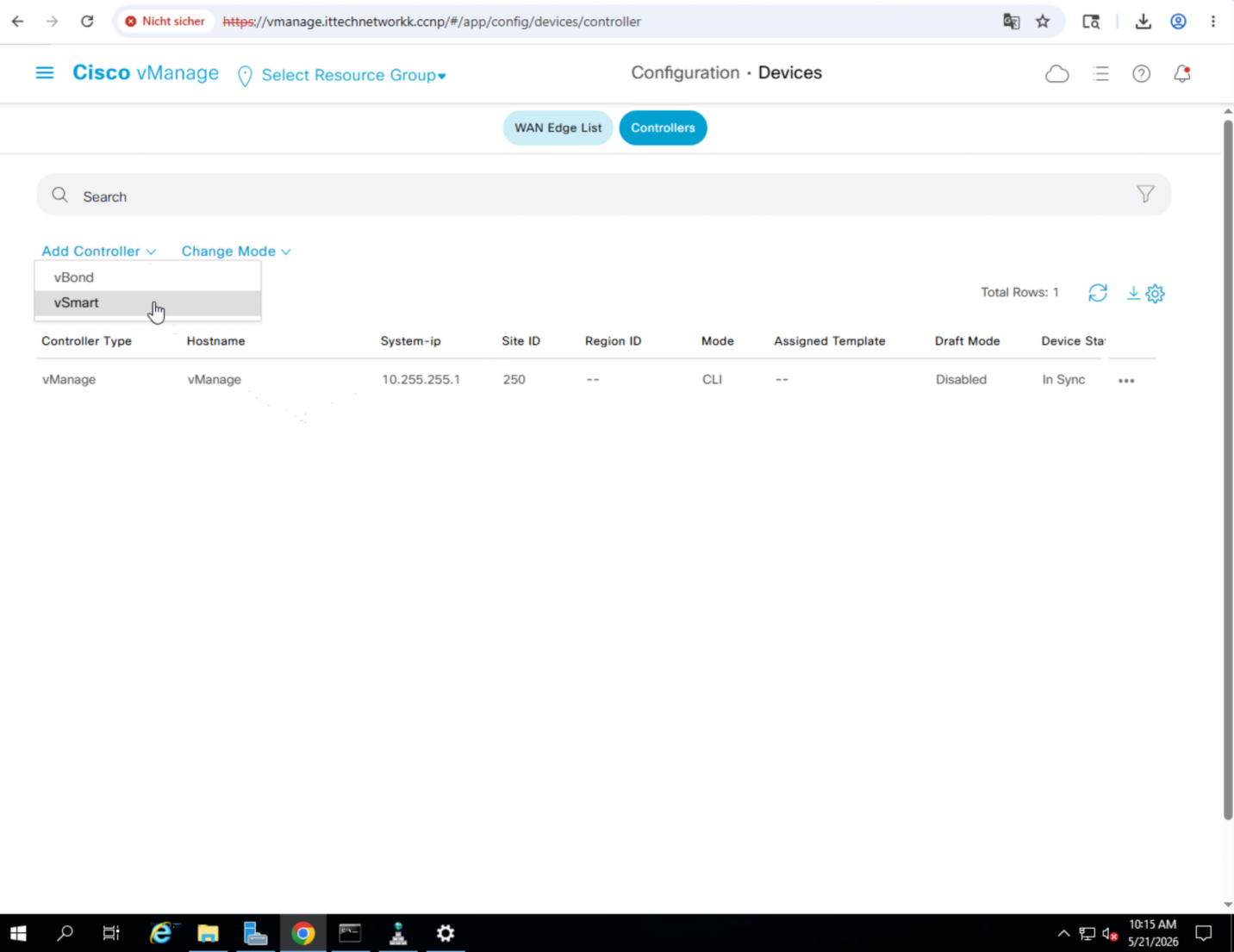Open File Explorer from taskbar
1234x952 pixels.
tap(209, 933)
